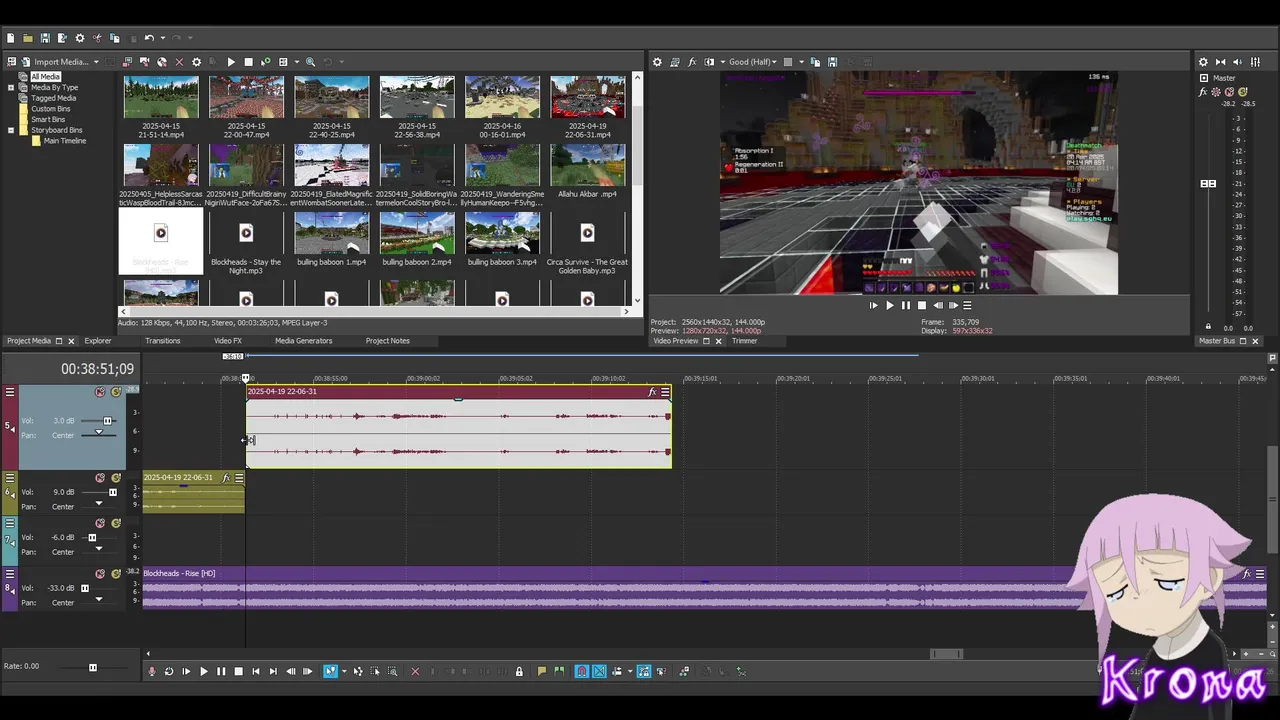The width and height of the screenshot is (1280, 720).
Task: Pause playback in Video Preview
Action: 906,305
